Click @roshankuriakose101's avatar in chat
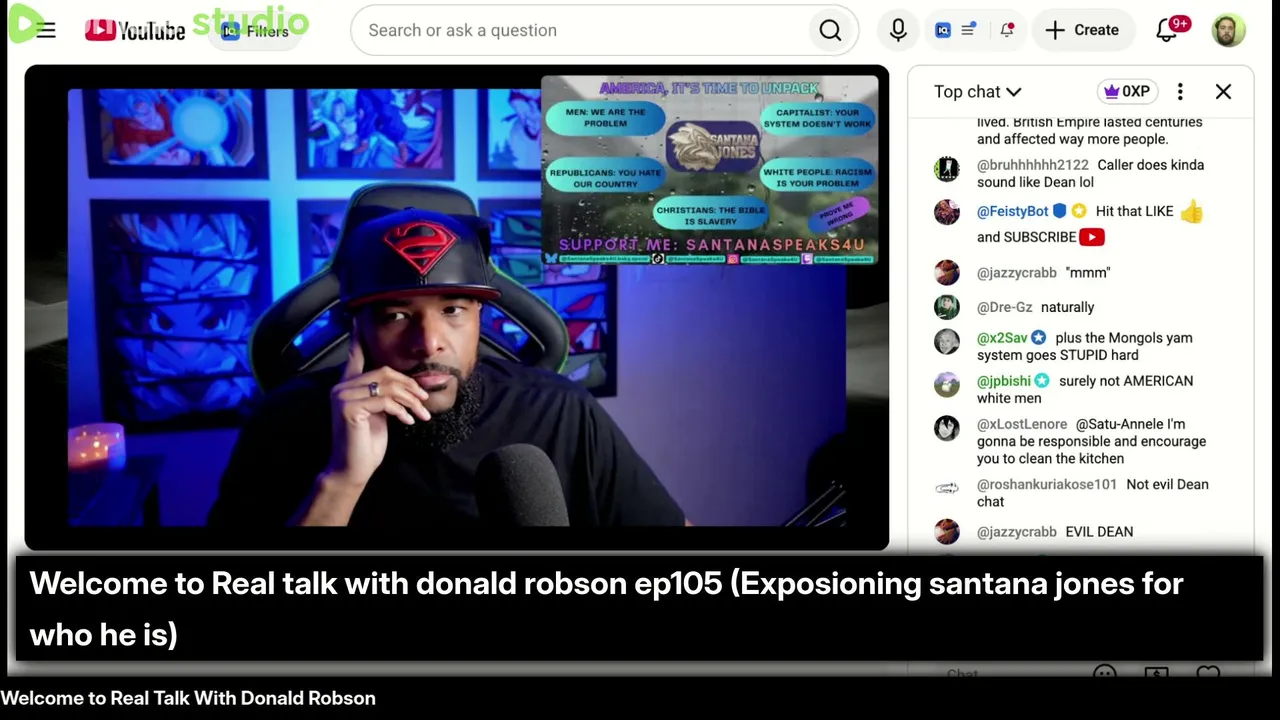 pos(947,488)
